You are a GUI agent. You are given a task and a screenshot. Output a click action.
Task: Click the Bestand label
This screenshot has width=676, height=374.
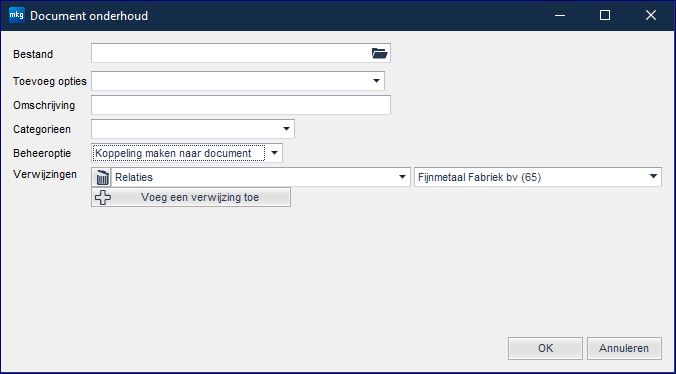point(33,54)
